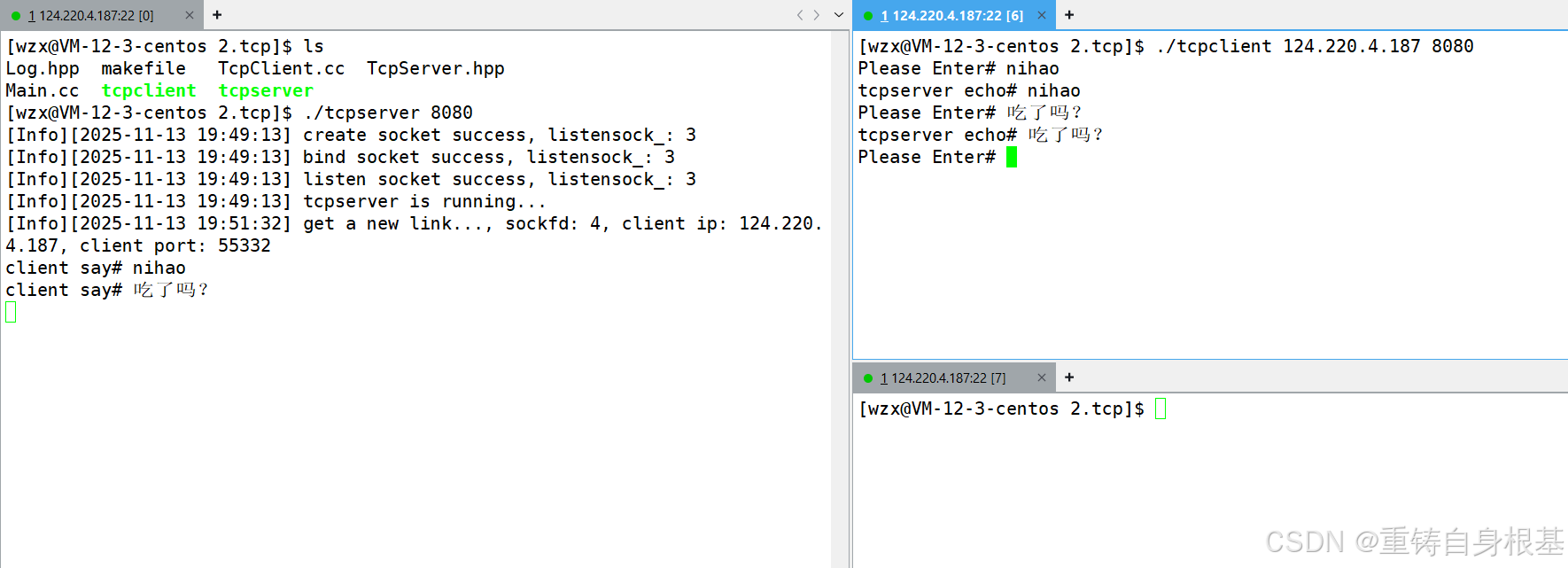Click the 'bind socket success' log line
This screenshot has height=568, width=1568.
click(340, 157)
